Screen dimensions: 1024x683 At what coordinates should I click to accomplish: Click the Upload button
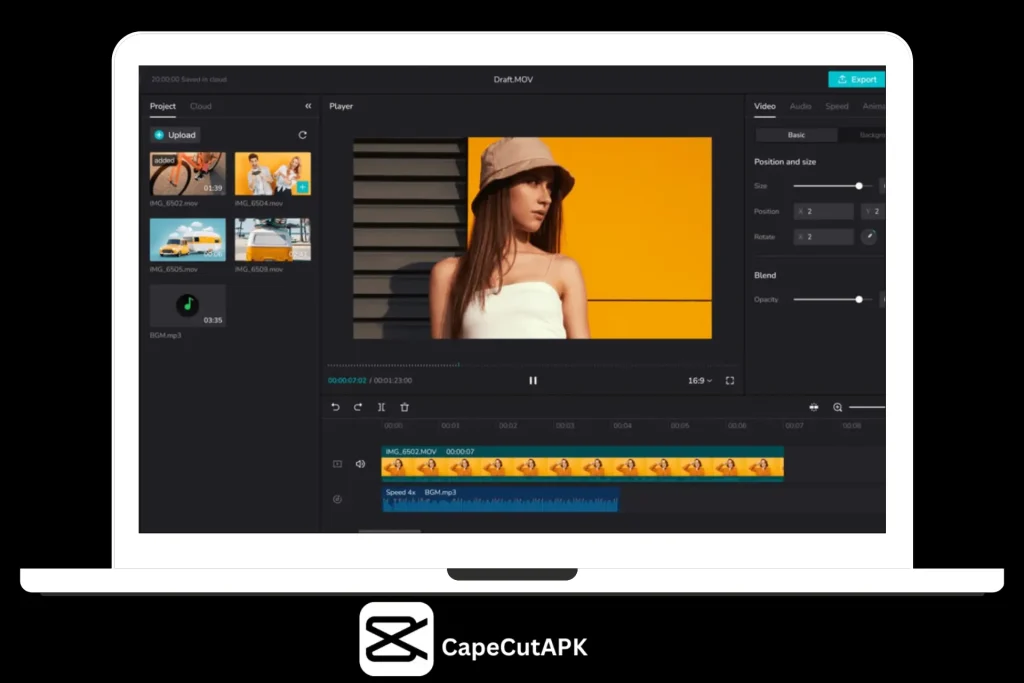(175, 135)
